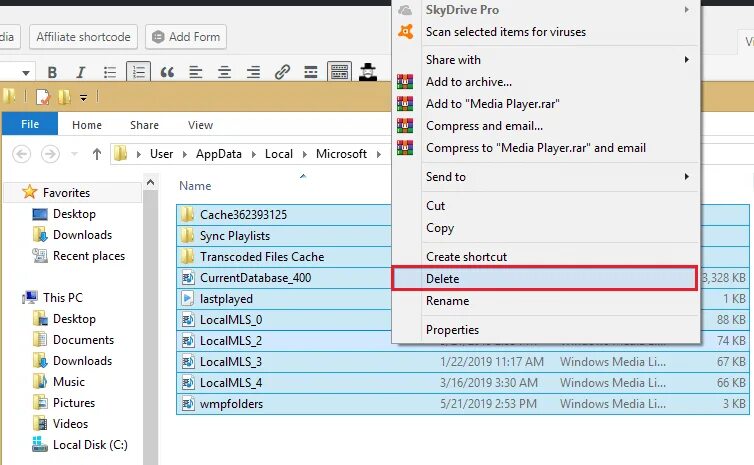Go back in File Explorer
754x465 pixels.
click(21, 154)
